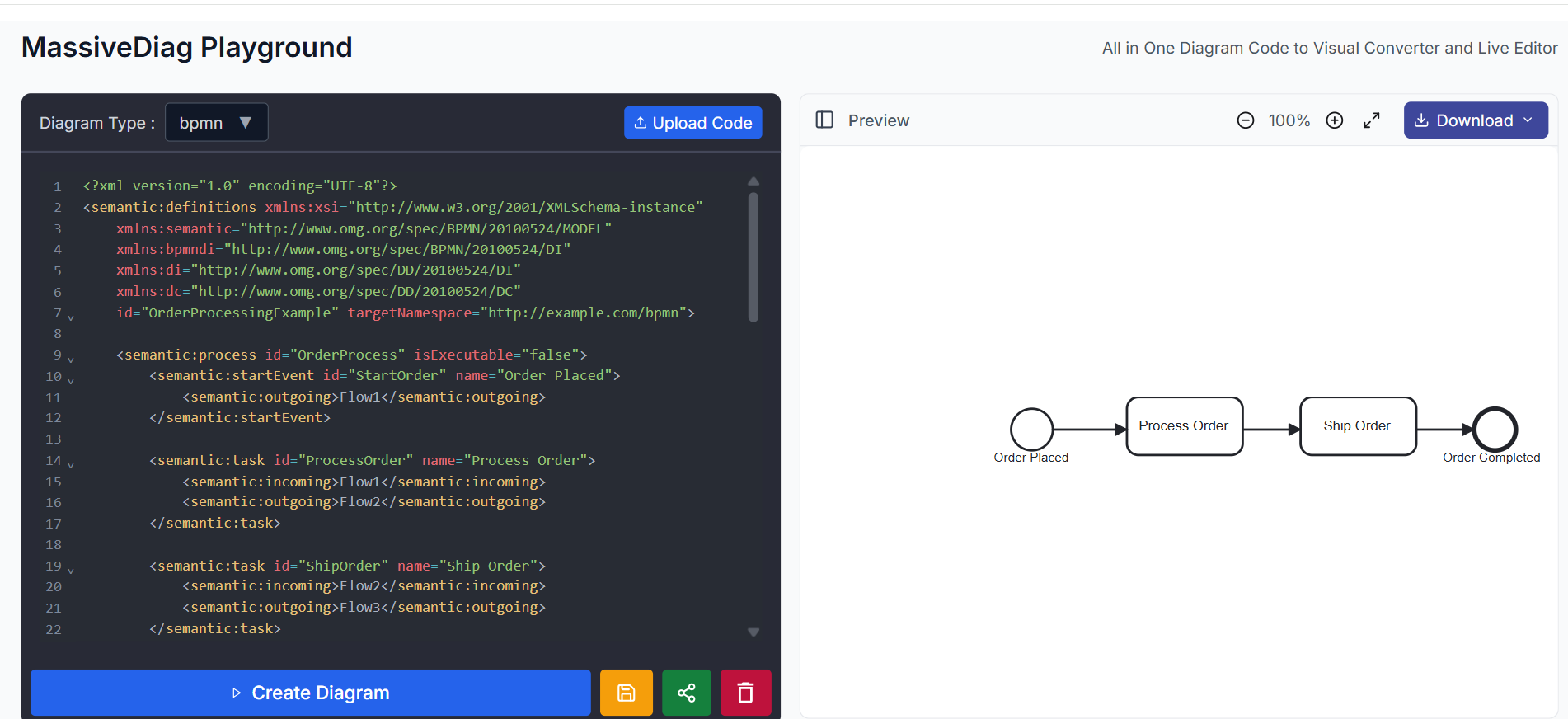1568x719 pixels.
Task: Click the Preview label
Action: pyautogui.click(x=879, y=120)
